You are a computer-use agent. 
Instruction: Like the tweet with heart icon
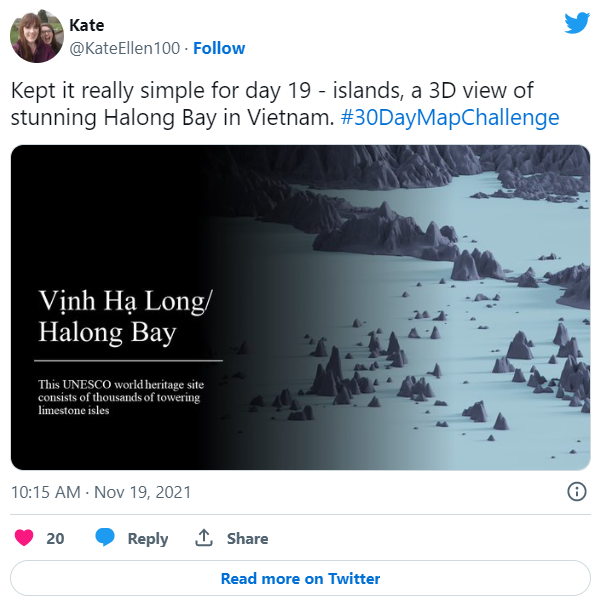tap(24, 538)
